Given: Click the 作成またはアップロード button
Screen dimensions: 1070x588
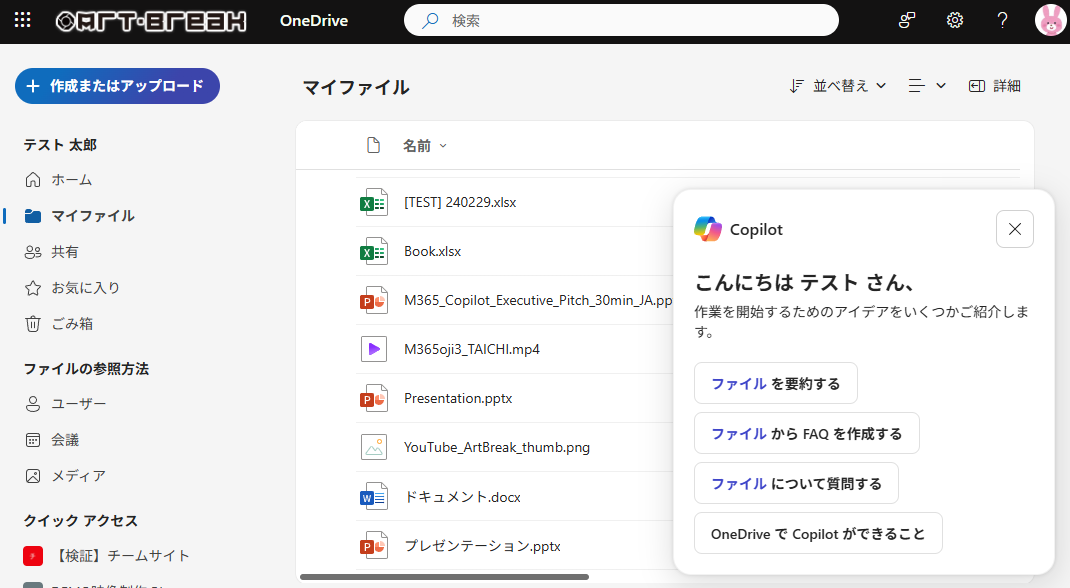Looking at the screenshot, I should point(117,86).
